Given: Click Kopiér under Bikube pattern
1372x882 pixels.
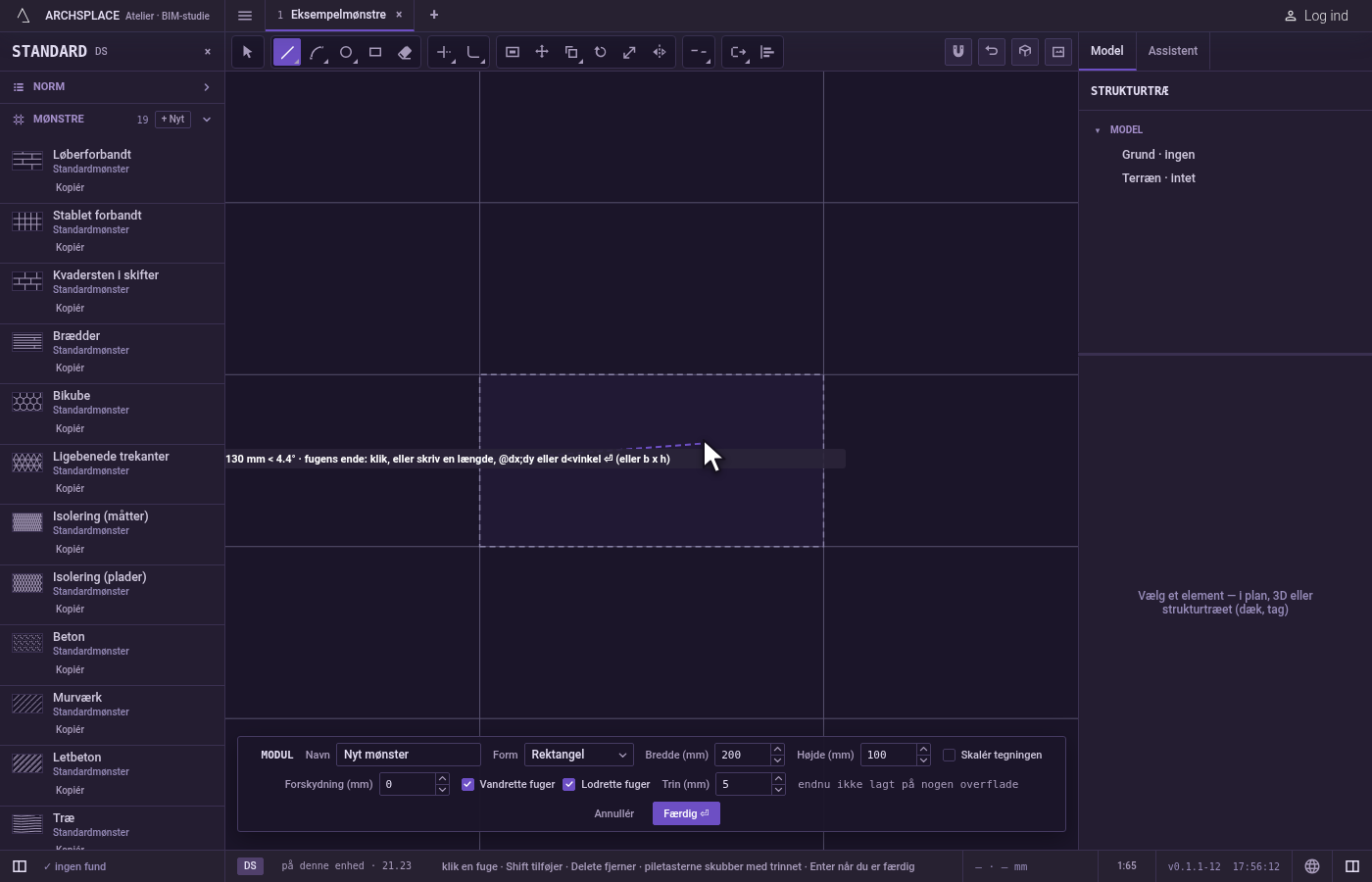Looking at the screenshot, I should pos(70,428).
